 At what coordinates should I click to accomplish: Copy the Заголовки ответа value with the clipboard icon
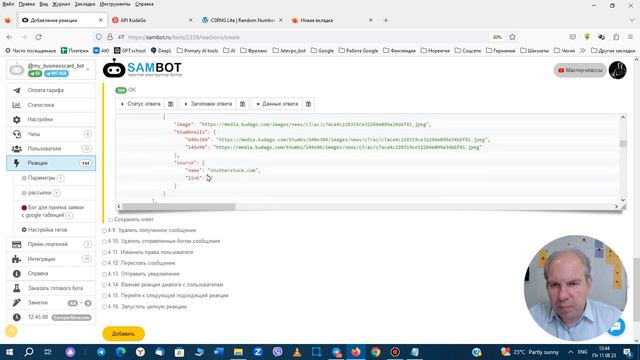pos(242,104)
